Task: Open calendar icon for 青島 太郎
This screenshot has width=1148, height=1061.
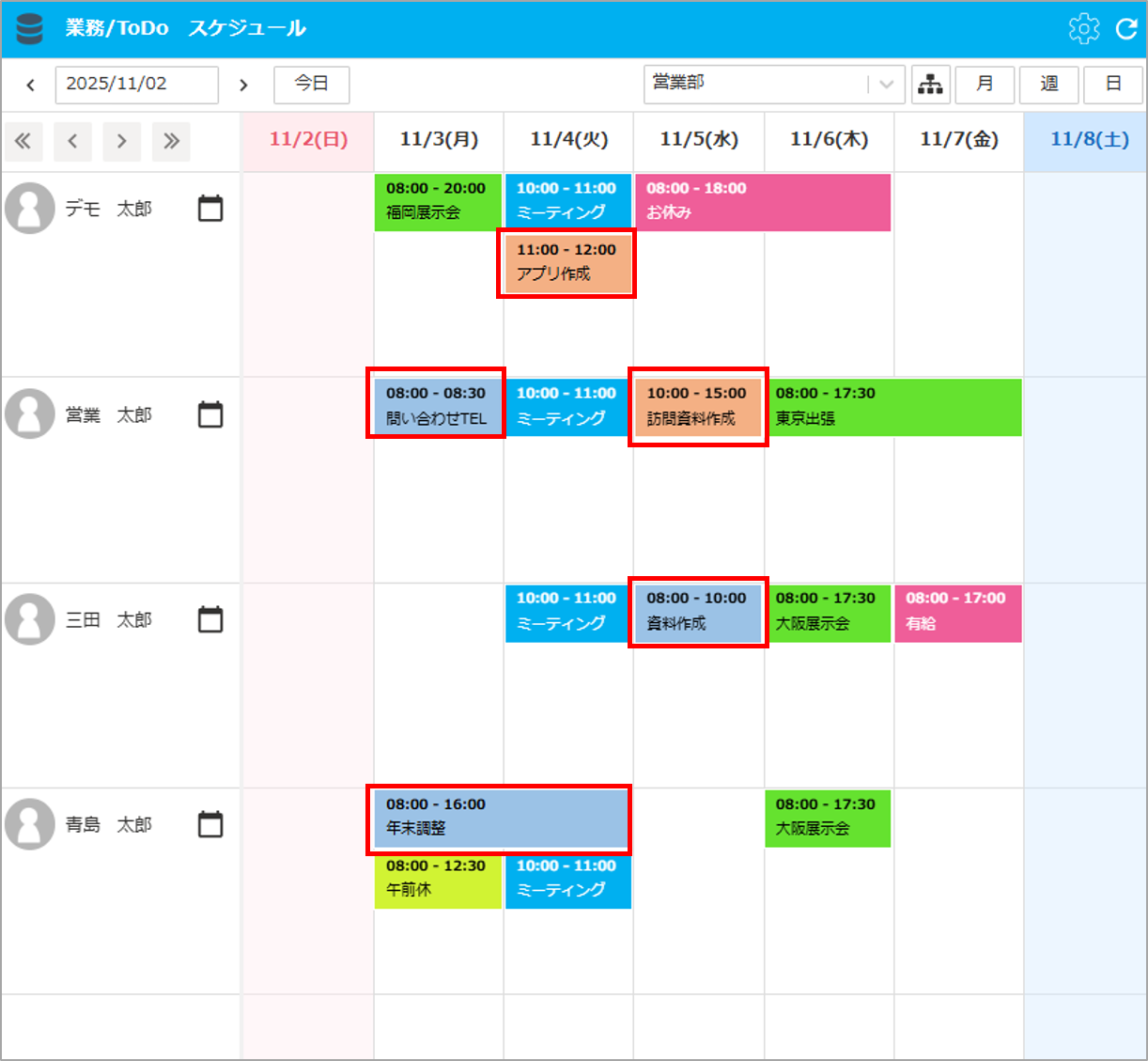Action: [210, 823]
